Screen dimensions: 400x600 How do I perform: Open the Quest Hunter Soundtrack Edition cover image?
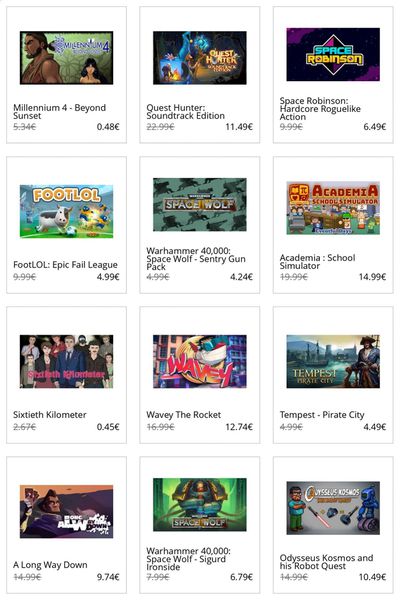pos(199,58)
